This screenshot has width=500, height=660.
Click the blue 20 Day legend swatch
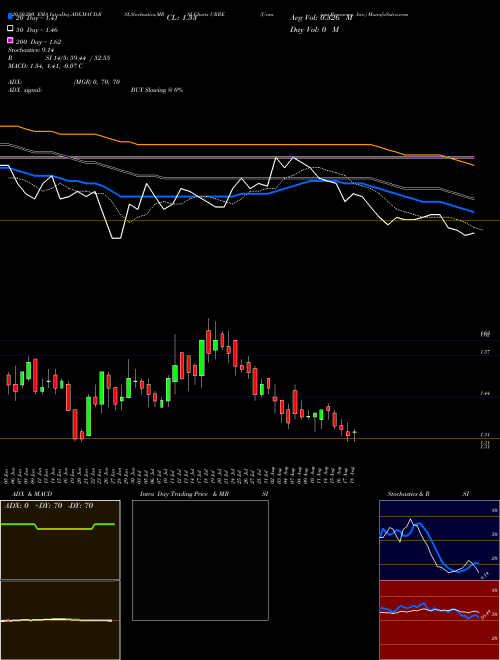[x=10, y=17]
